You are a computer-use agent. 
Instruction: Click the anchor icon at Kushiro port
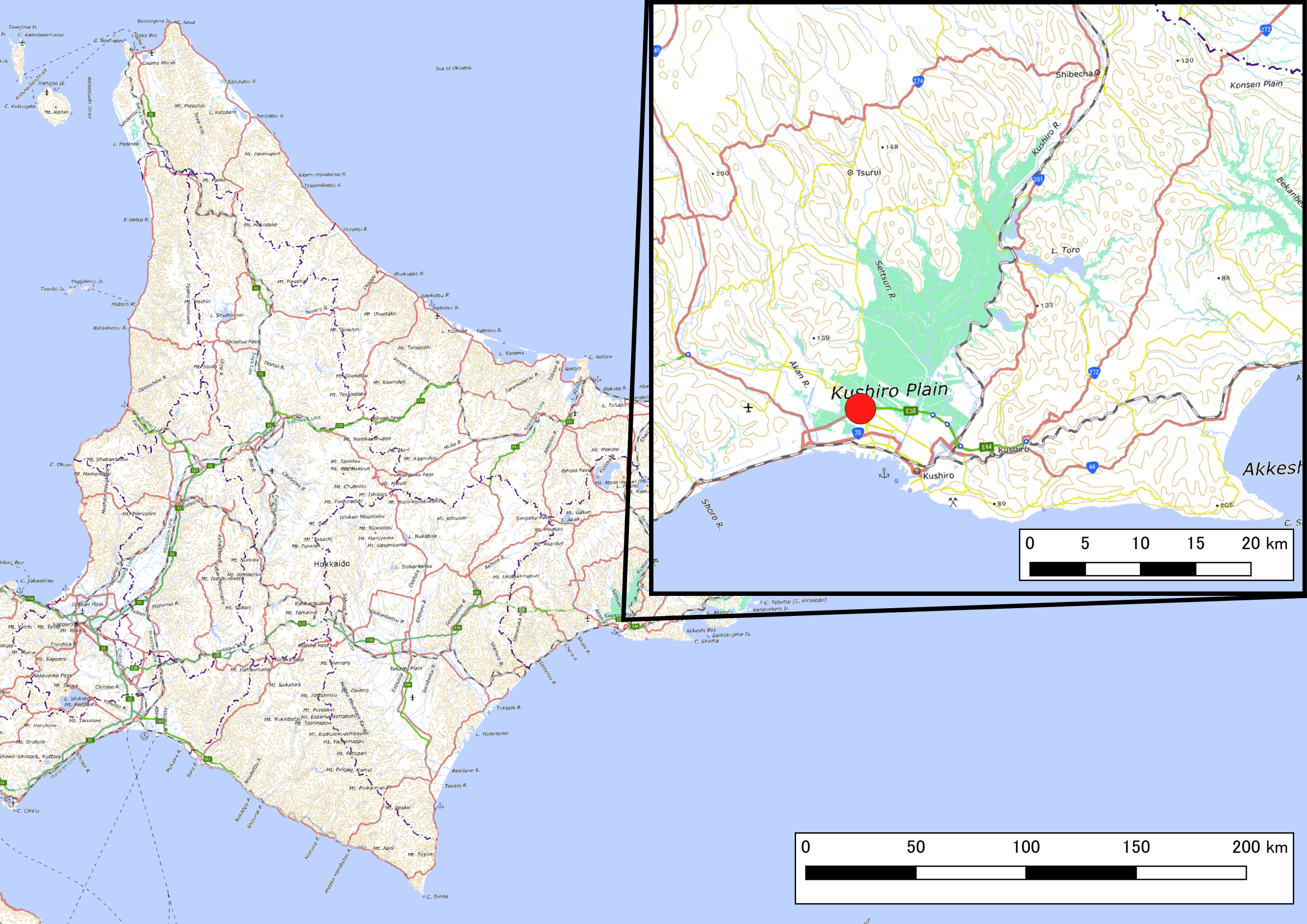point(884,474)
